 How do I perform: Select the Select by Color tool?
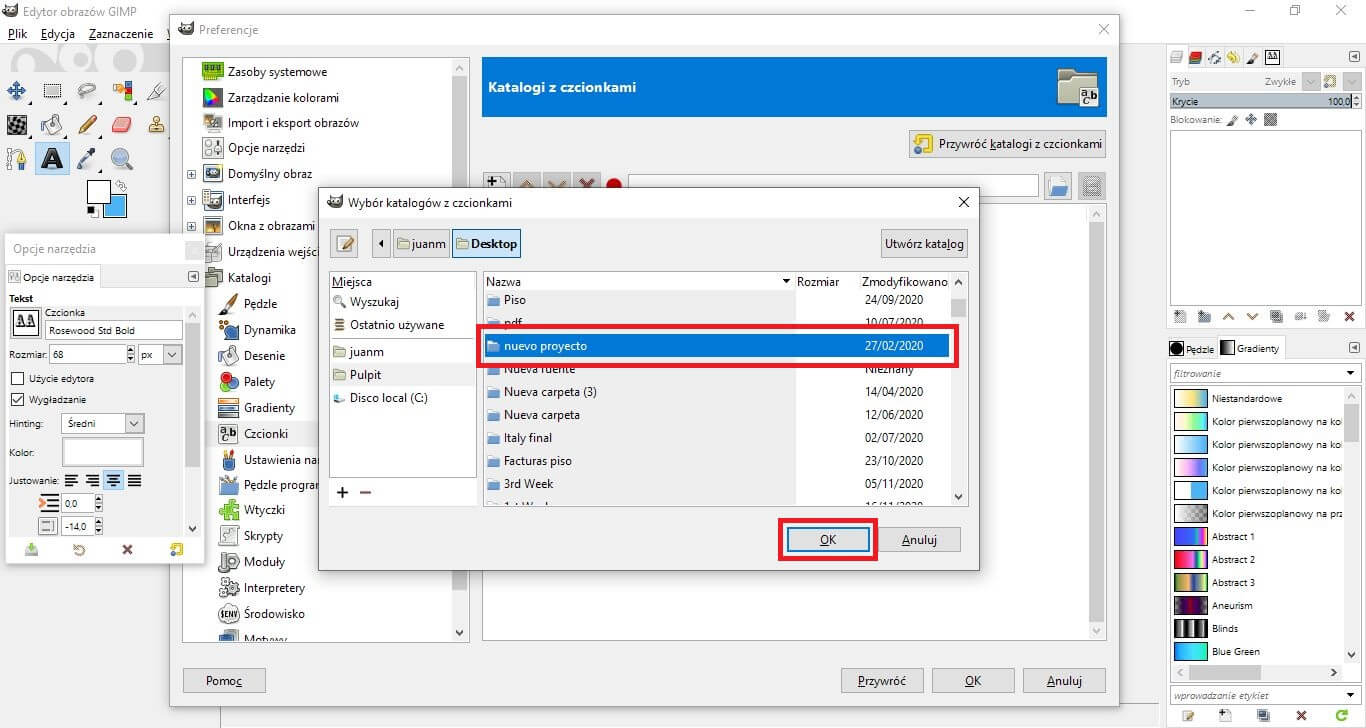tap(122, 91)
